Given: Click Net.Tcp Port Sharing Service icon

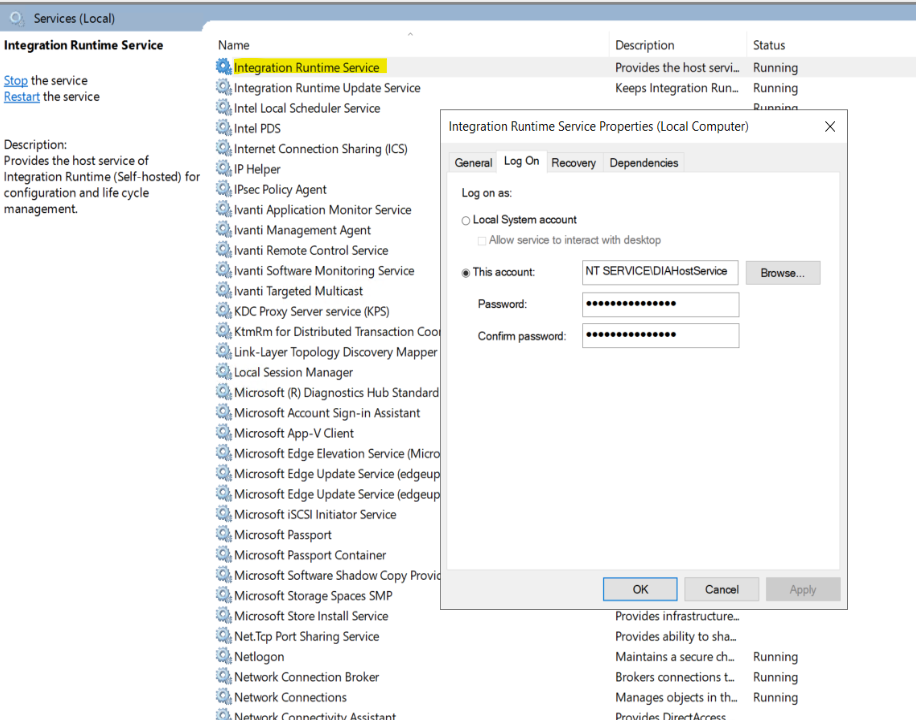Looking at the screenshot, I should (x=224, y=635).
